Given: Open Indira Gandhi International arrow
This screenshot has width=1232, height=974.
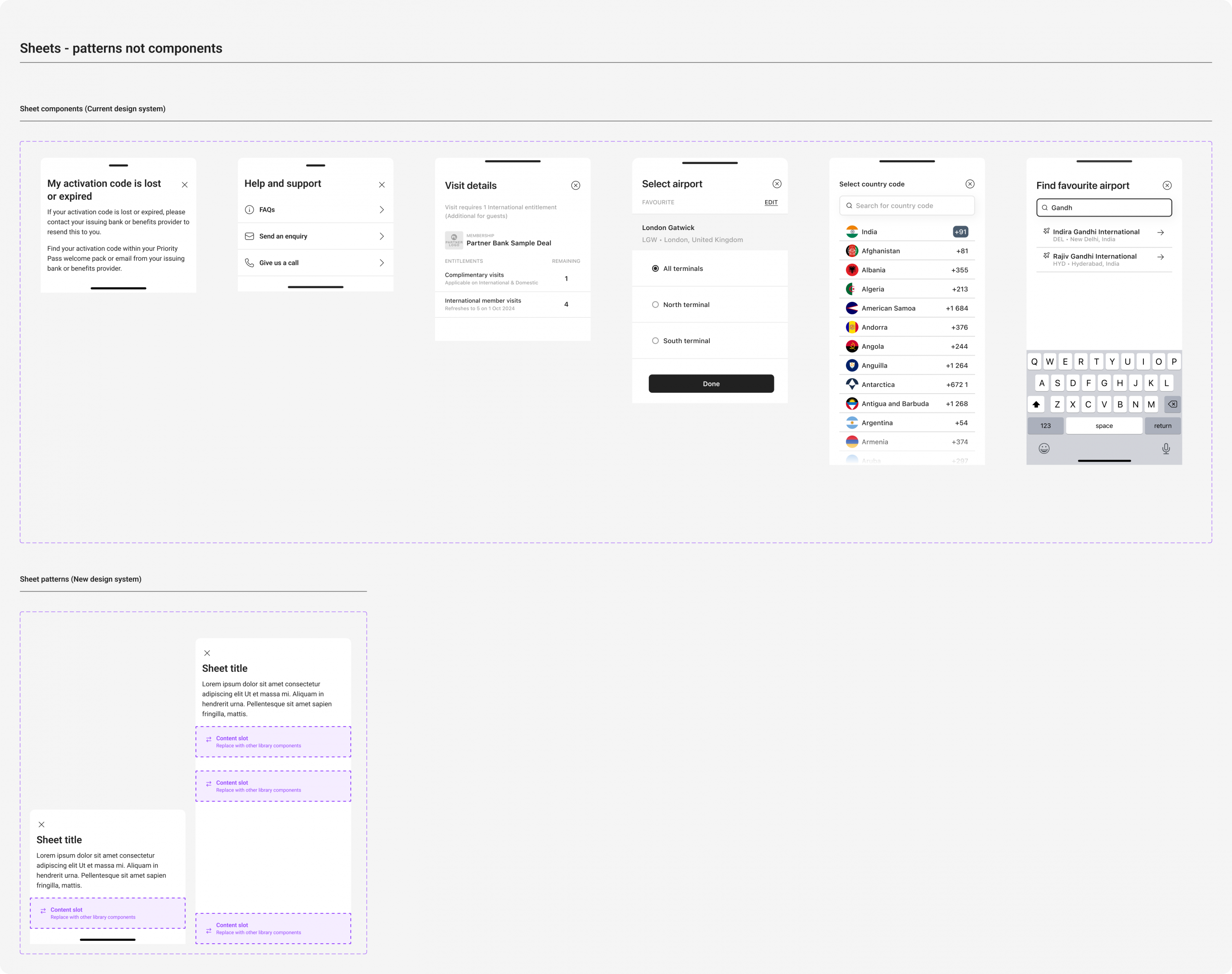Looking at the screenshot, I should pyautogui.click(x=1160, y=232).
